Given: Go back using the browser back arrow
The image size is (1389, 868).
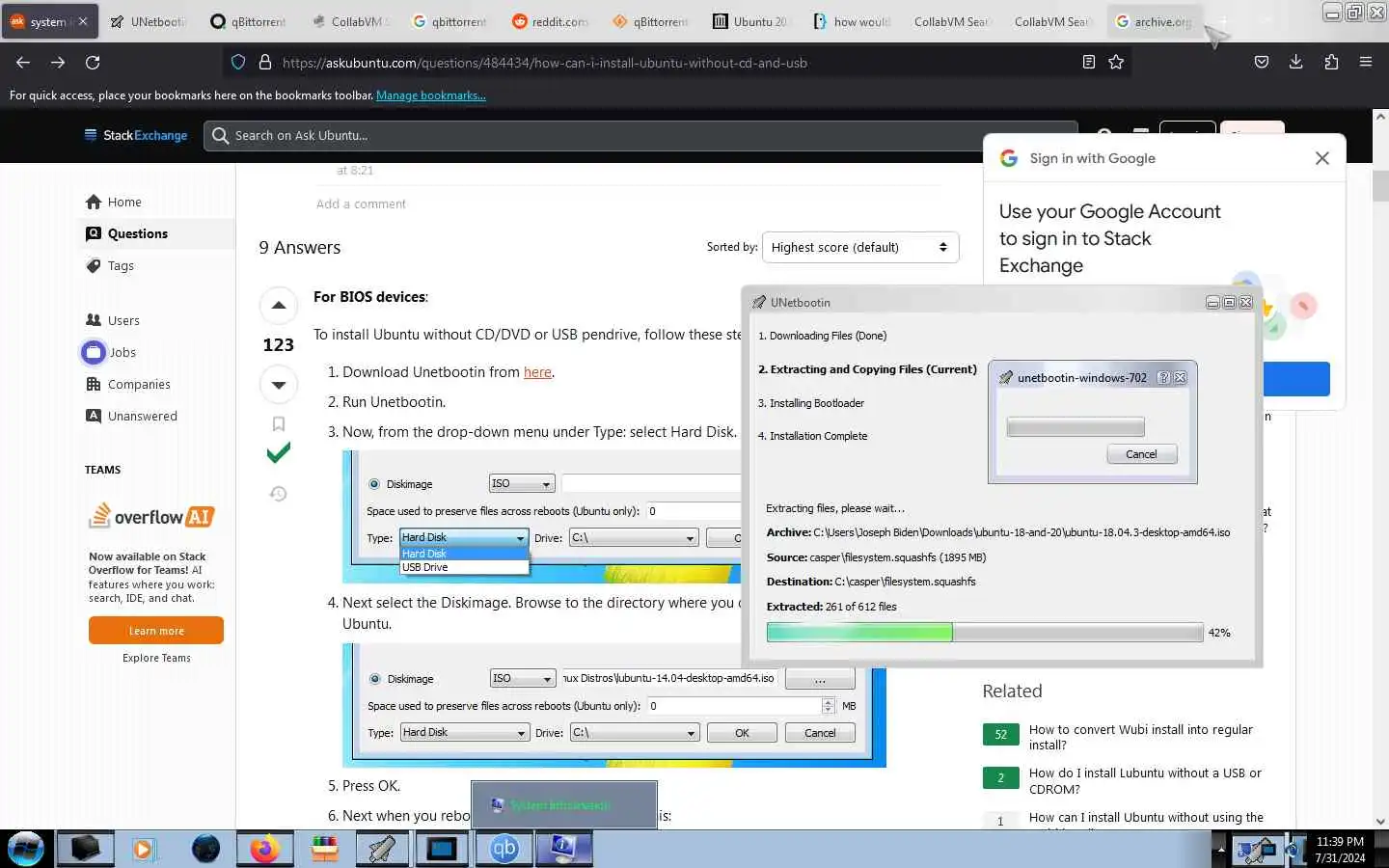Looking at the screenshot, I should pos(23,63).
